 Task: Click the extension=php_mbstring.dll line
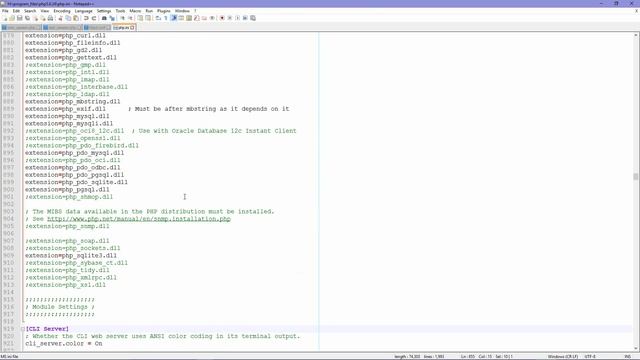click(x=73, y=102)
